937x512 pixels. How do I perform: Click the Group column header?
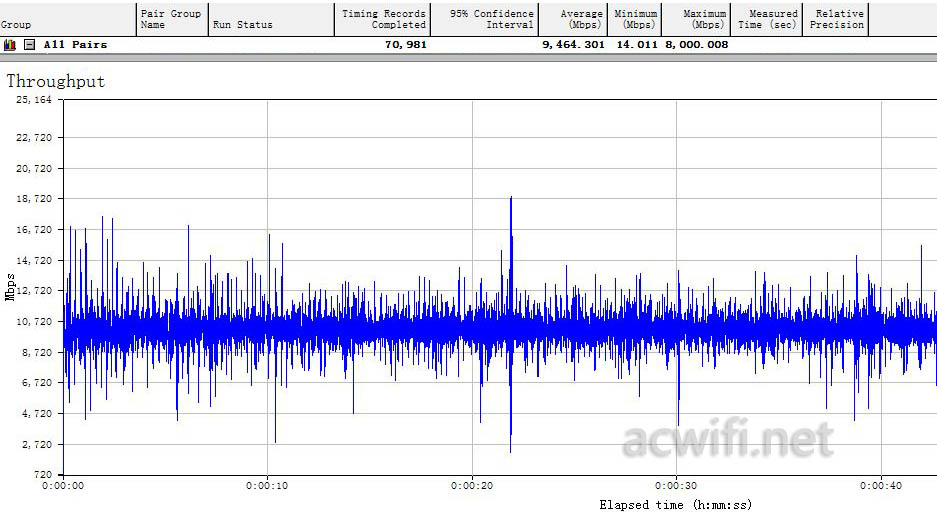(x=68, y=19)
